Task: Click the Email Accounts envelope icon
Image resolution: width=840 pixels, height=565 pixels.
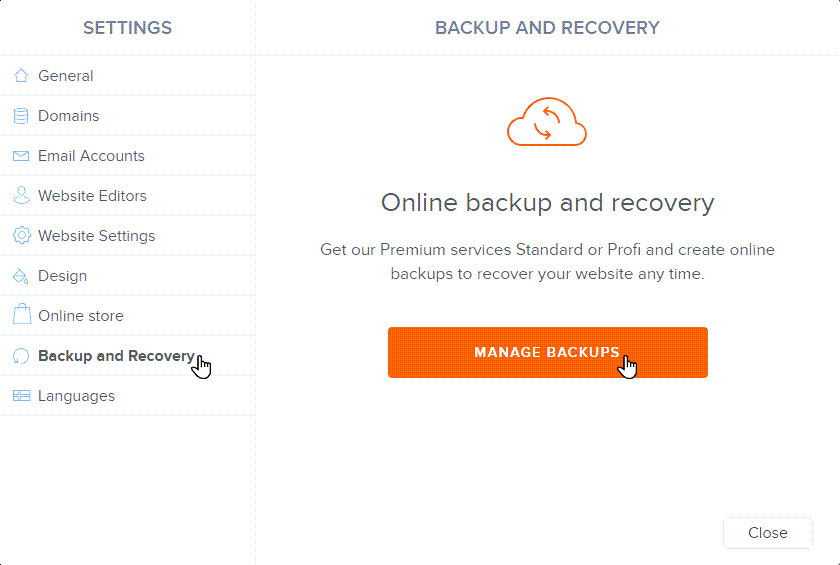Action: [x=21, y=156]
